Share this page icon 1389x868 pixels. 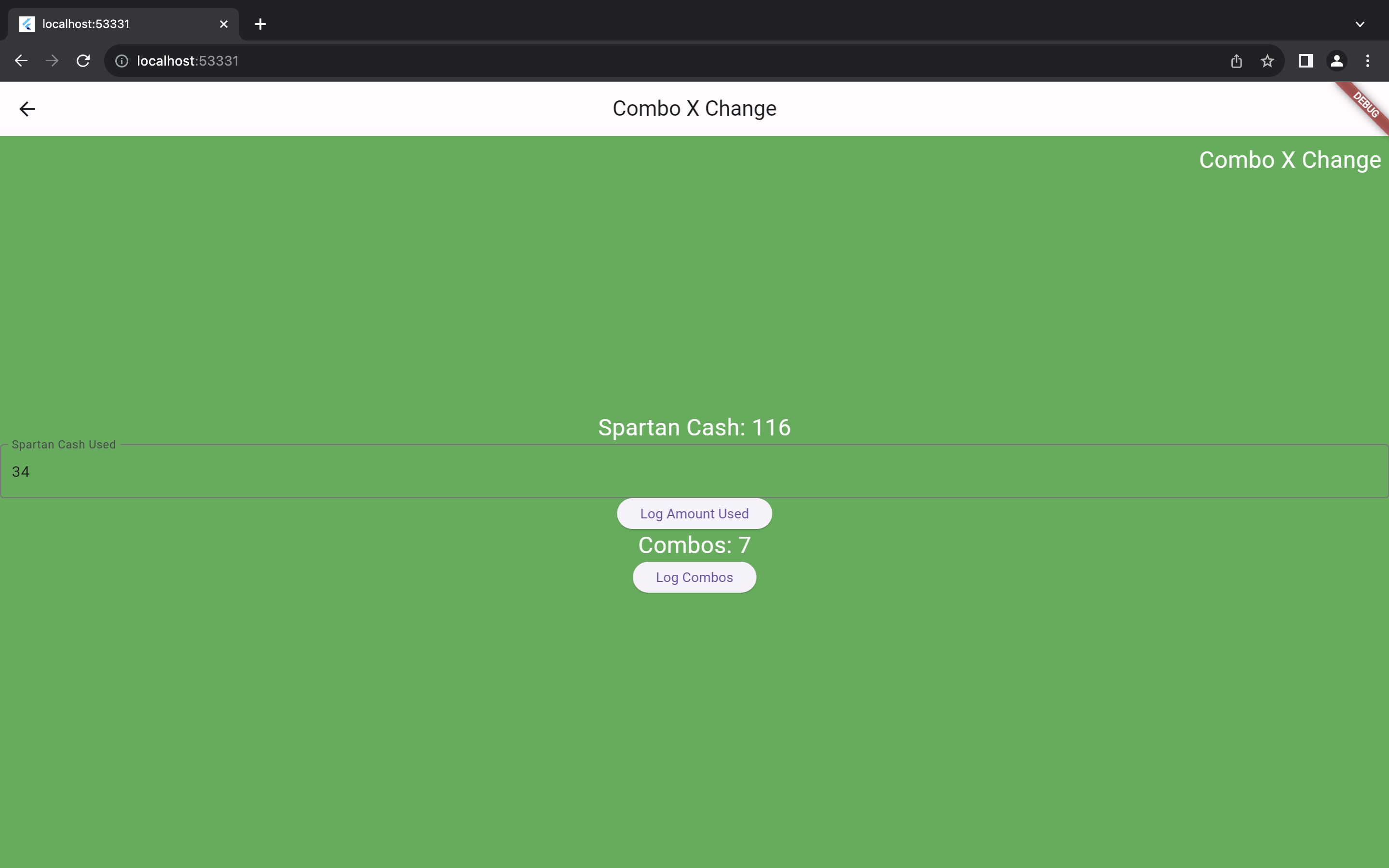[1236, 61]
